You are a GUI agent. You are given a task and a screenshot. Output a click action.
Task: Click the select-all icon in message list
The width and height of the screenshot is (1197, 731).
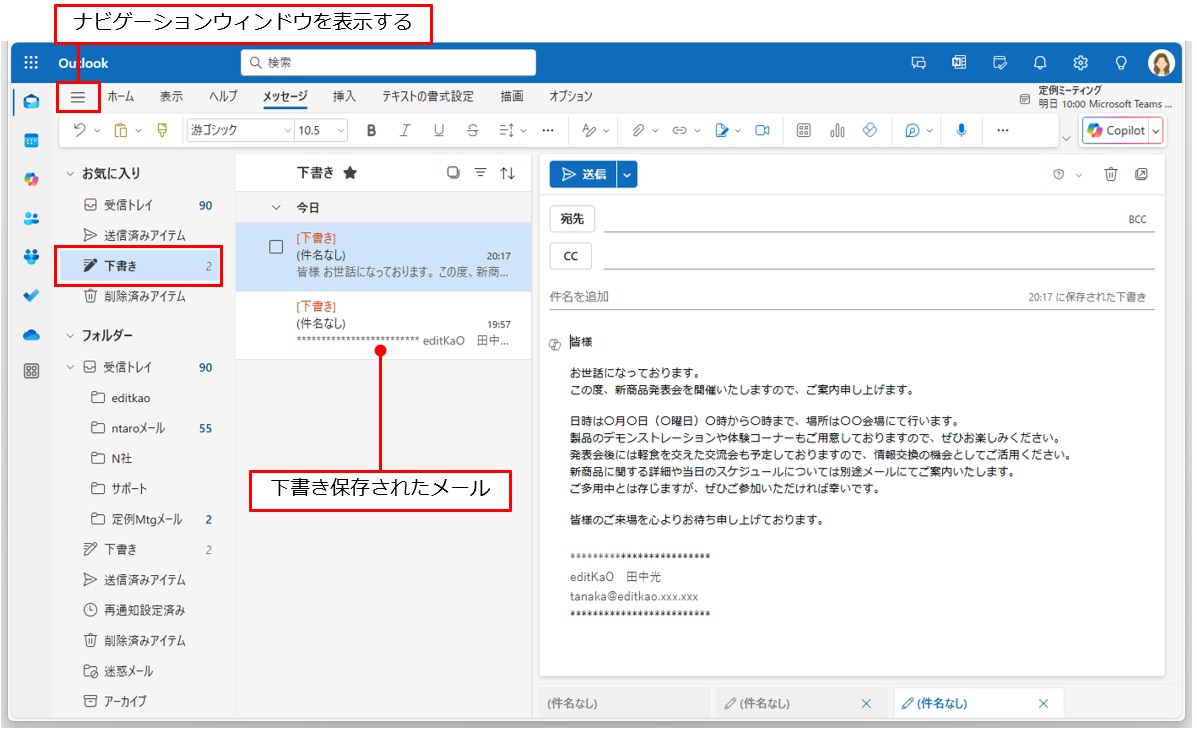[453, 172]
